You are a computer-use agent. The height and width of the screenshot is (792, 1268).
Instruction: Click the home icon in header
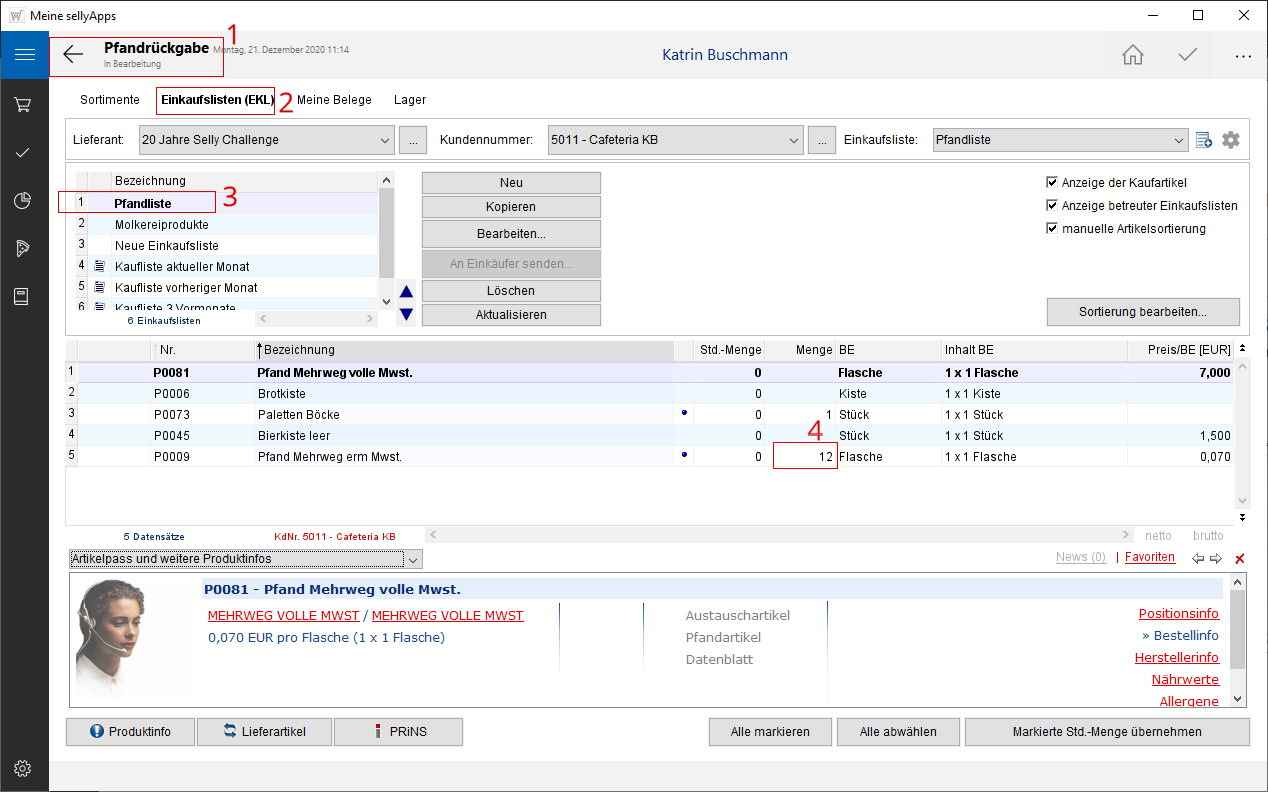tap(1132, 55)
